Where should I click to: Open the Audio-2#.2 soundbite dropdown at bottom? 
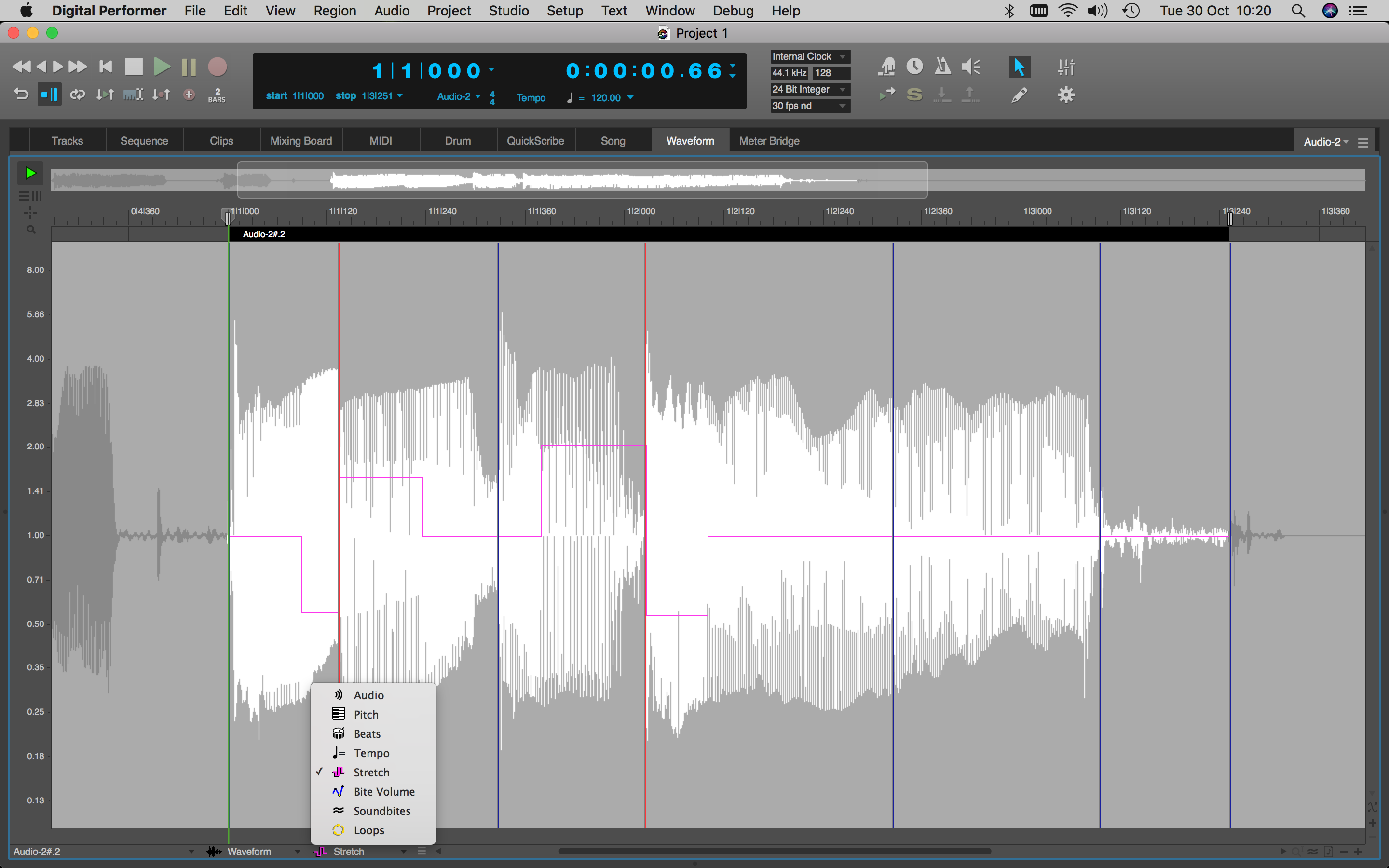tap(103, 851)
